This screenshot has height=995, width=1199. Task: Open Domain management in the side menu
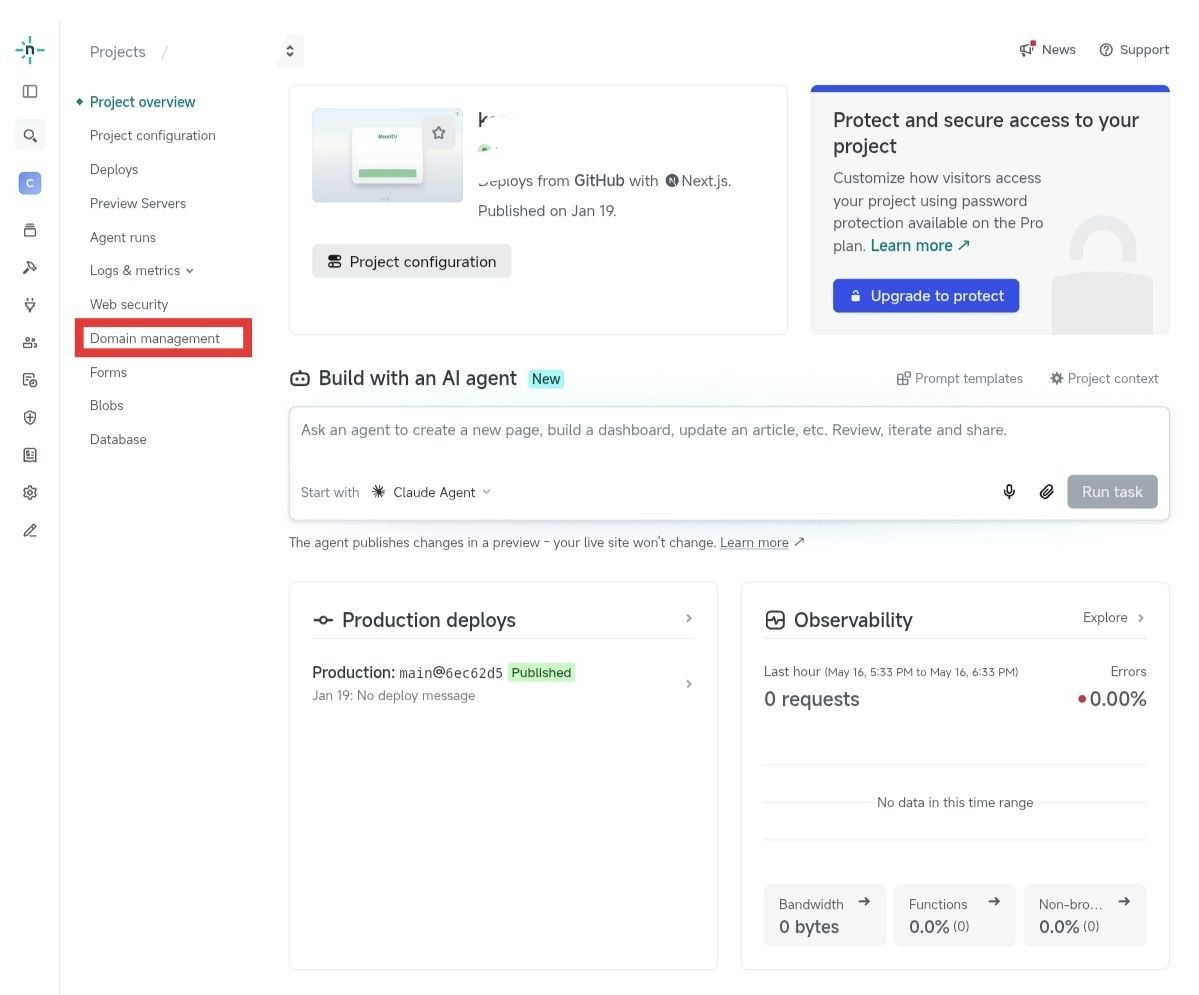point(154,338)
